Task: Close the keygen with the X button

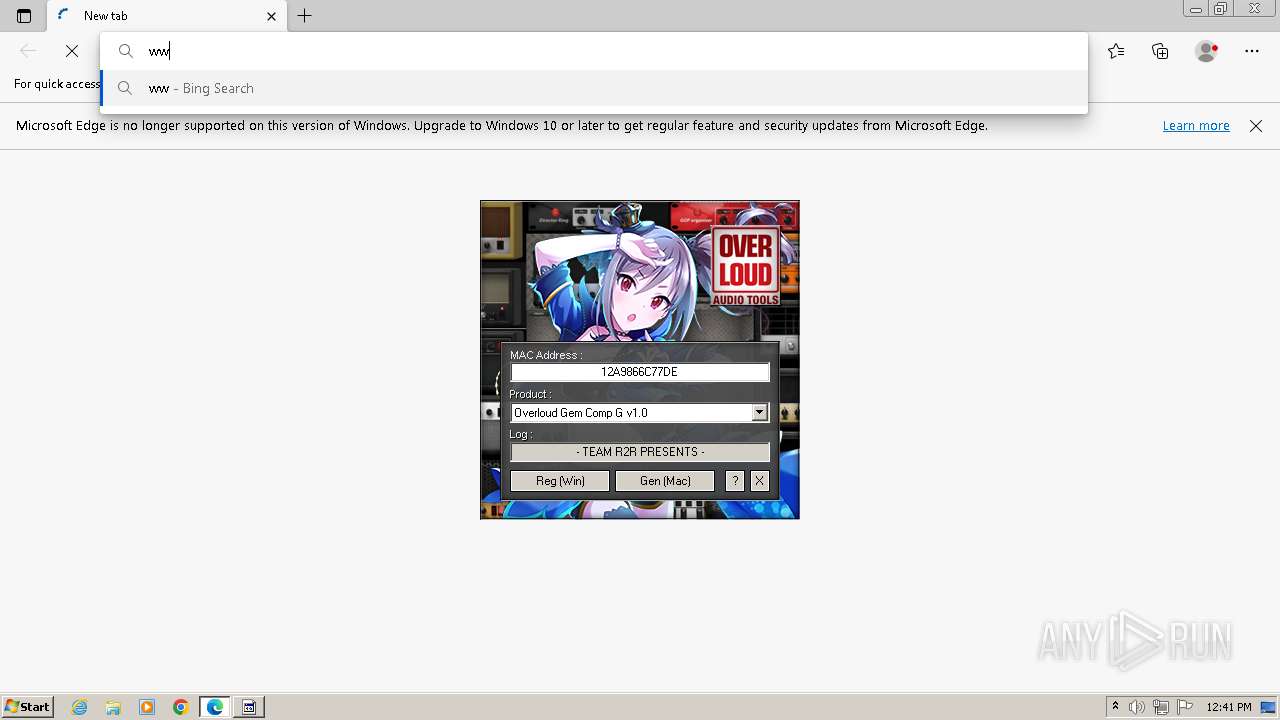Action: coord(760,481)
